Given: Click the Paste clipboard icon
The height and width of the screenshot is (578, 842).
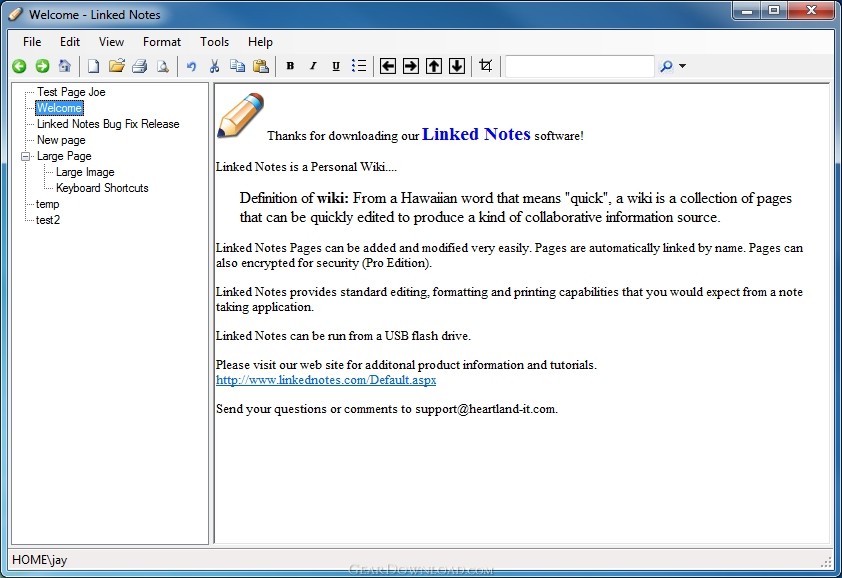Looking at the screenshot, I should pos(261,66).
